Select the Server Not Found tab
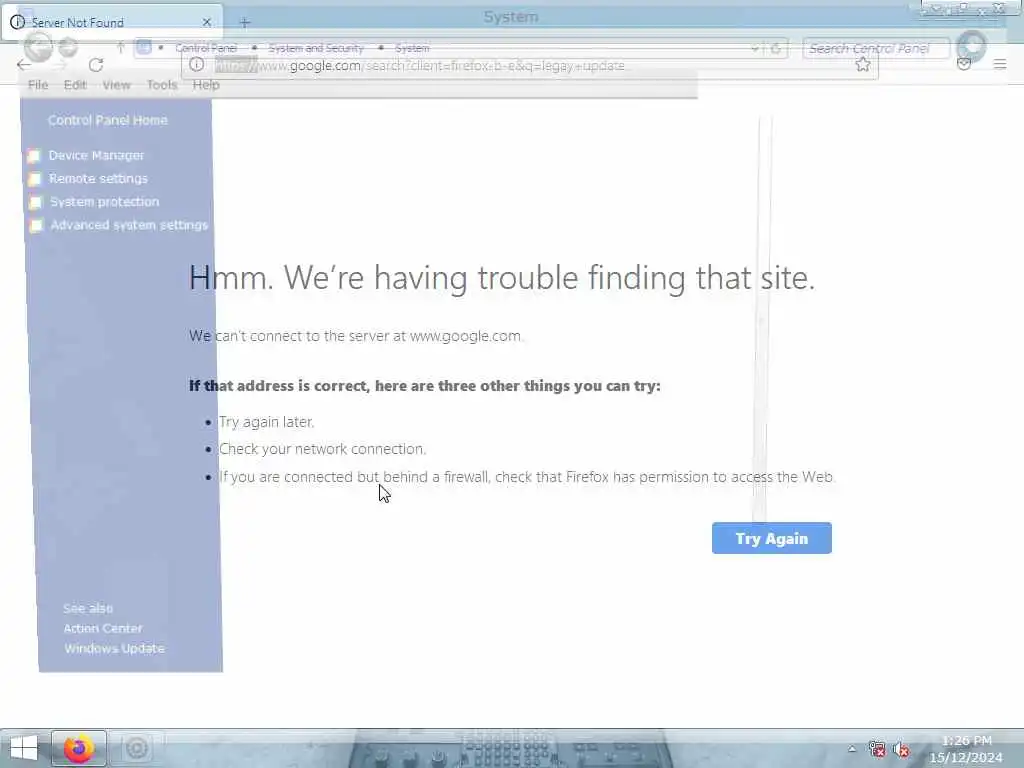This screenshot has height=768, width=1024. point(112,22)
